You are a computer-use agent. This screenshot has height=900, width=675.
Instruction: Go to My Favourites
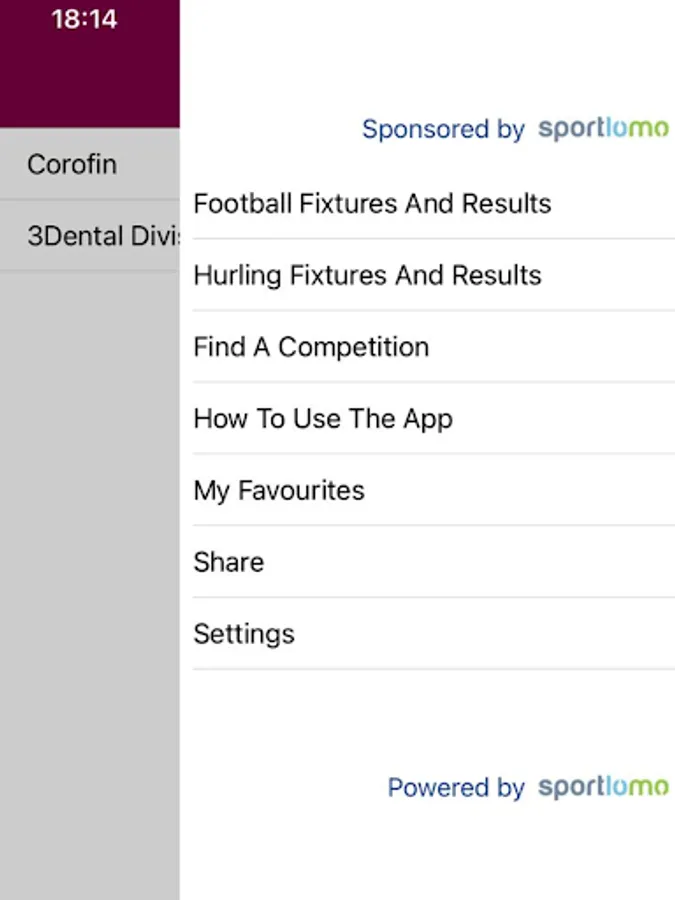pos(279,491)
